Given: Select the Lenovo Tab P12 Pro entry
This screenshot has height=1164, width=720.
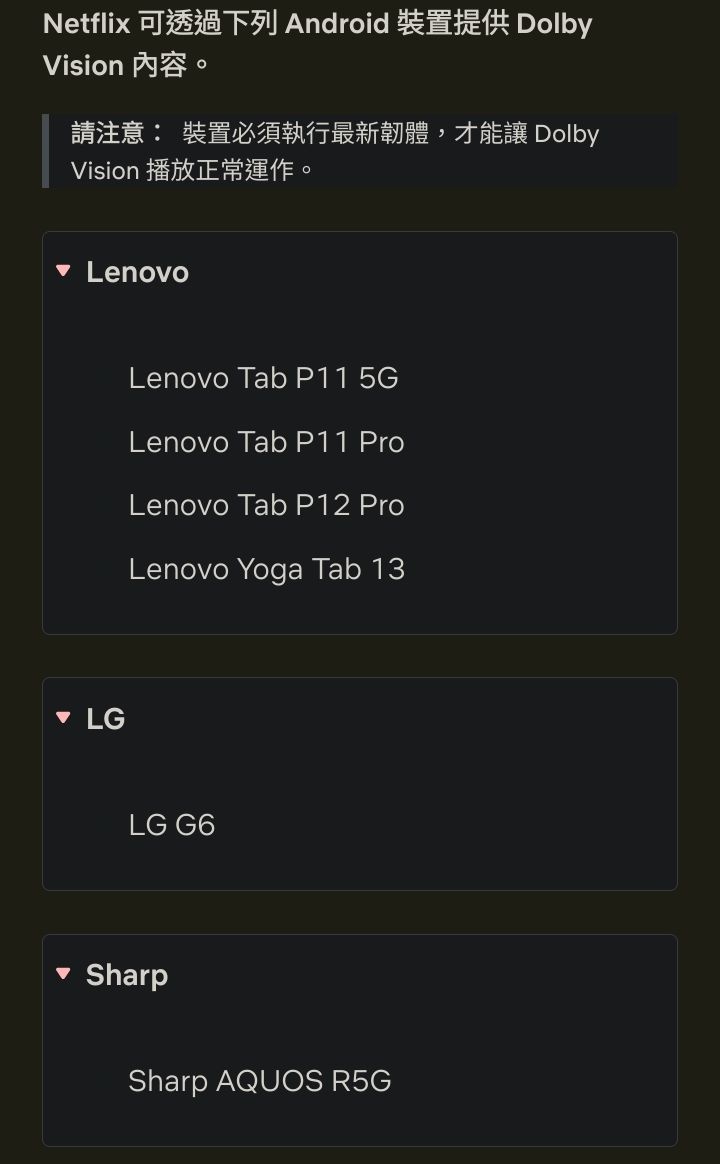Looking at the screenshot, I should (x=266, y=505).
